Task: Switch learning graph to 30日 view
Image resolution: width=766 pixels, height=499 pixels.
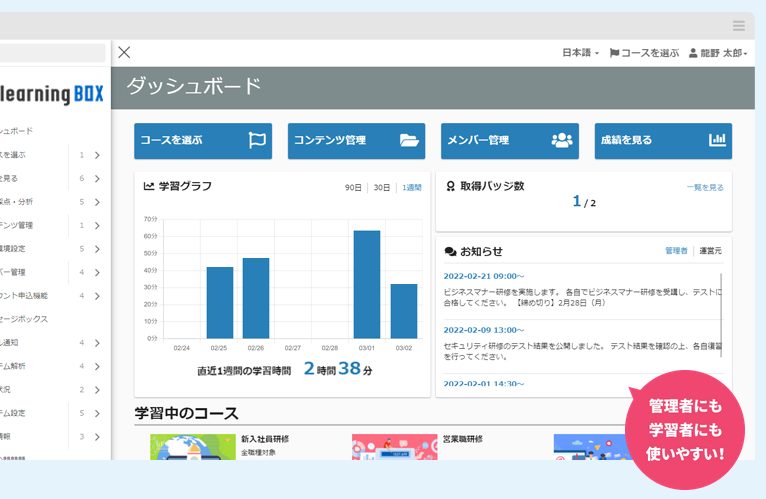Action: click(x=382, y=187)
